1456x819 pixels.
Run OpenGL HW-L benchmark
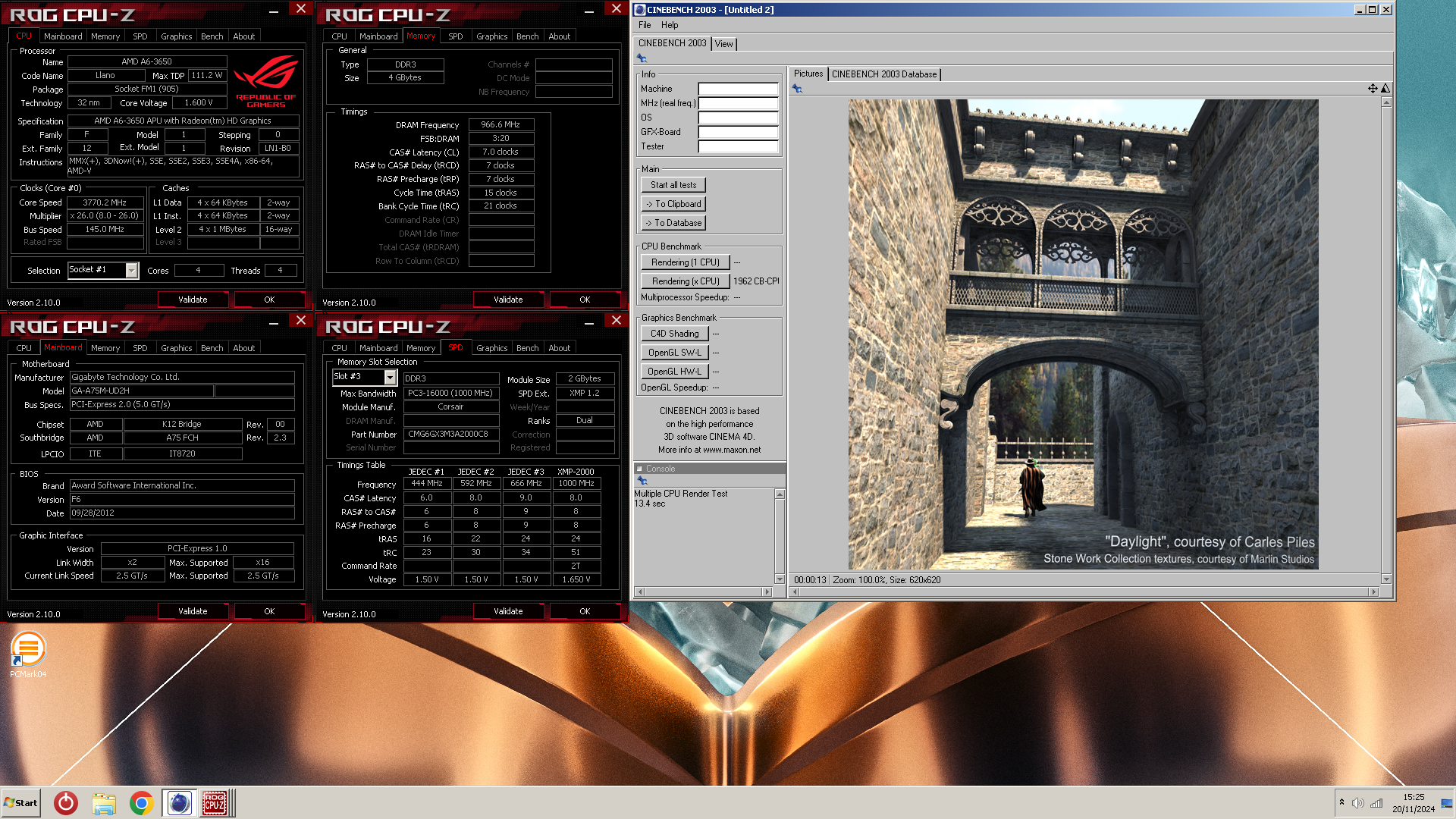pos(675,372)
